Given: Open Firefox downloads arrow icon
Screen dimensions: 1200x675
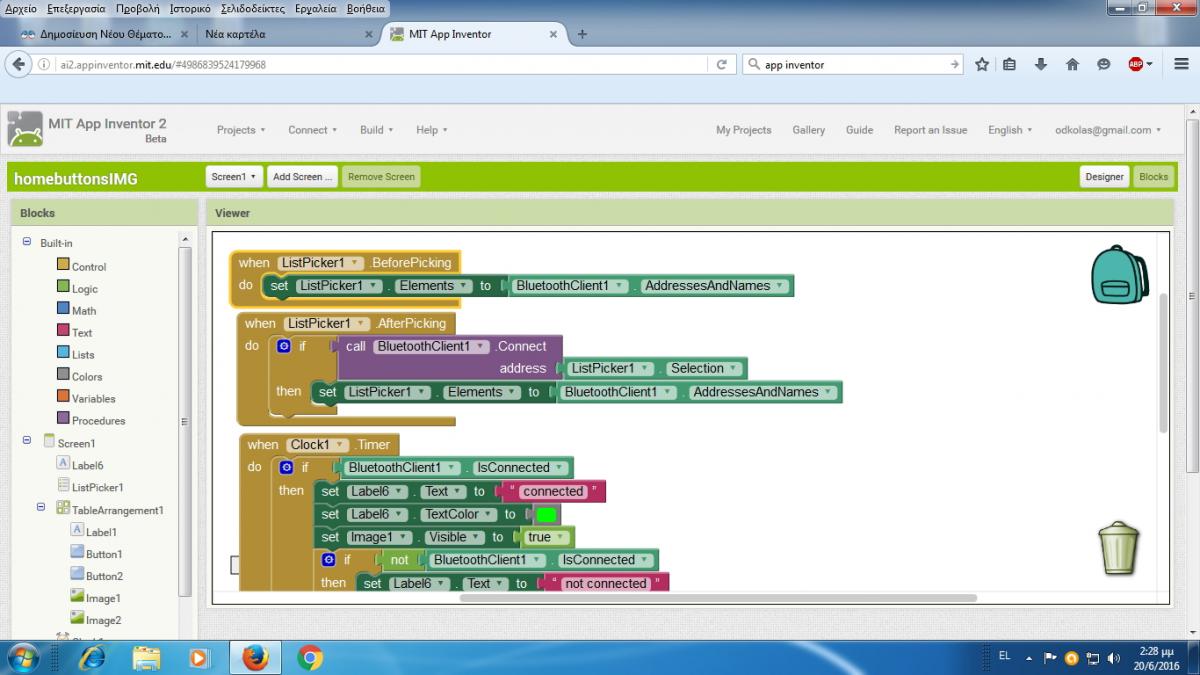Looking at the screenshot, I should point(1040,64).
